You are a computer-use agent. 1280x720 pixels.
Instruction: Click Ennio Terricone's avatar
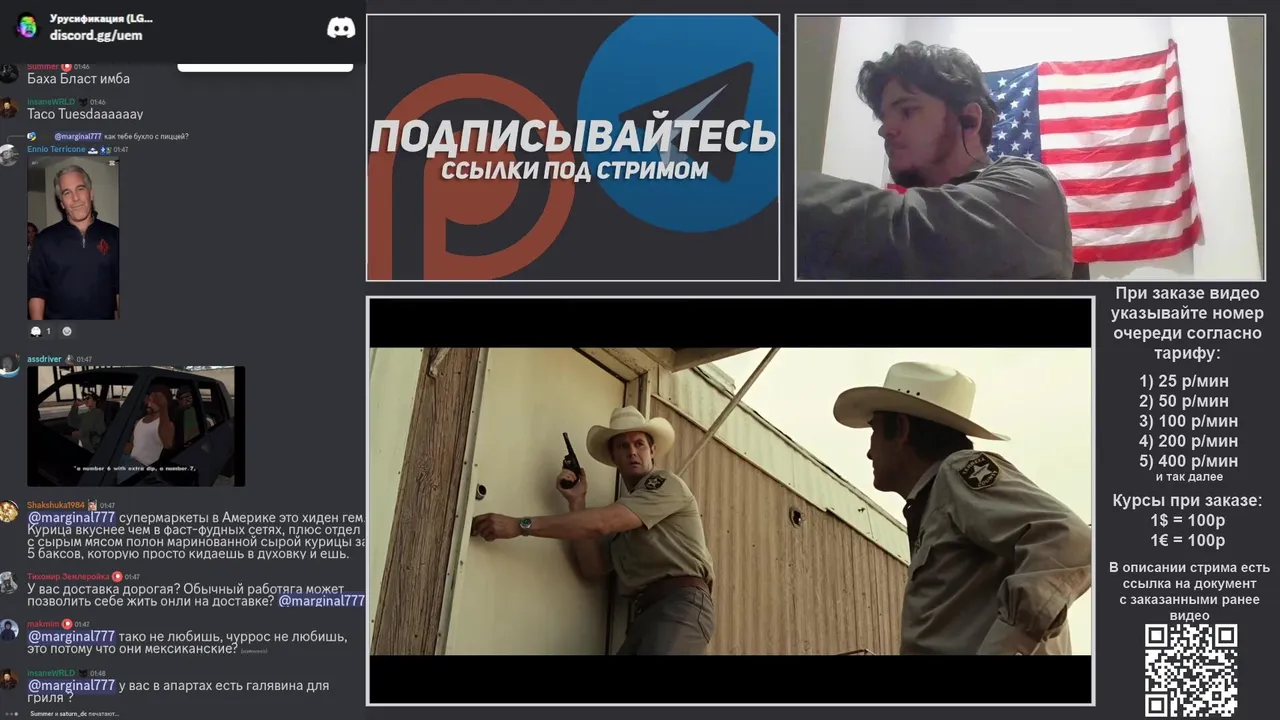click(8, 154)
